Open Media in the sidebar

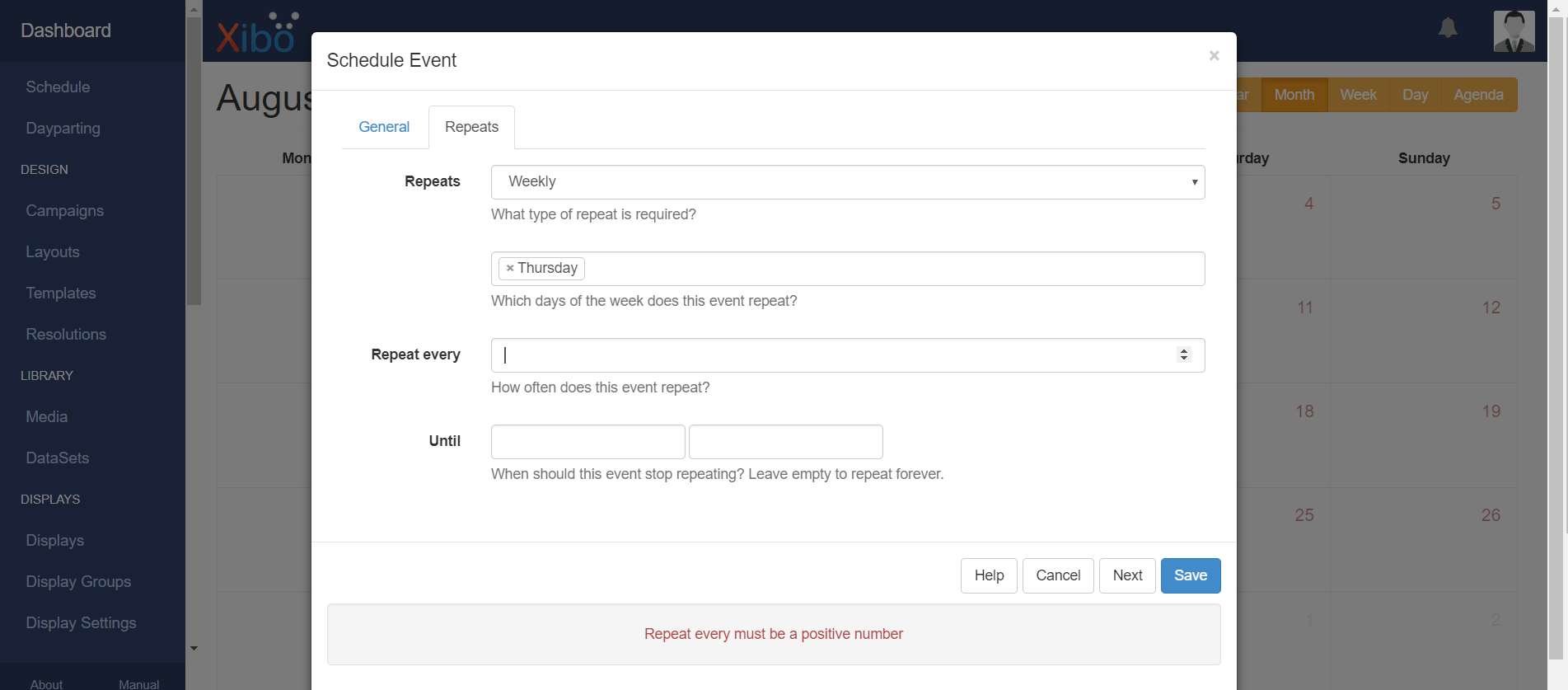click(x=47, y=416)
